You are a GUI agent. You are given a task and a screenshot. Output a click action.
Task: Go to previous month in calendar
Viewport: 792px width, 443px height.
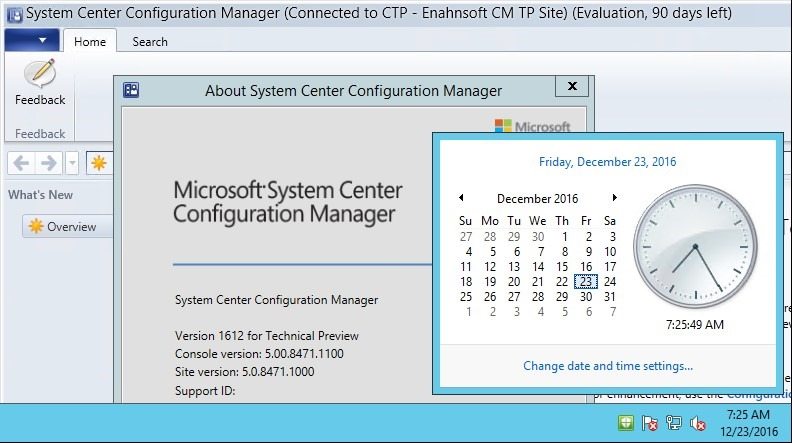click(x=461, y=198)
